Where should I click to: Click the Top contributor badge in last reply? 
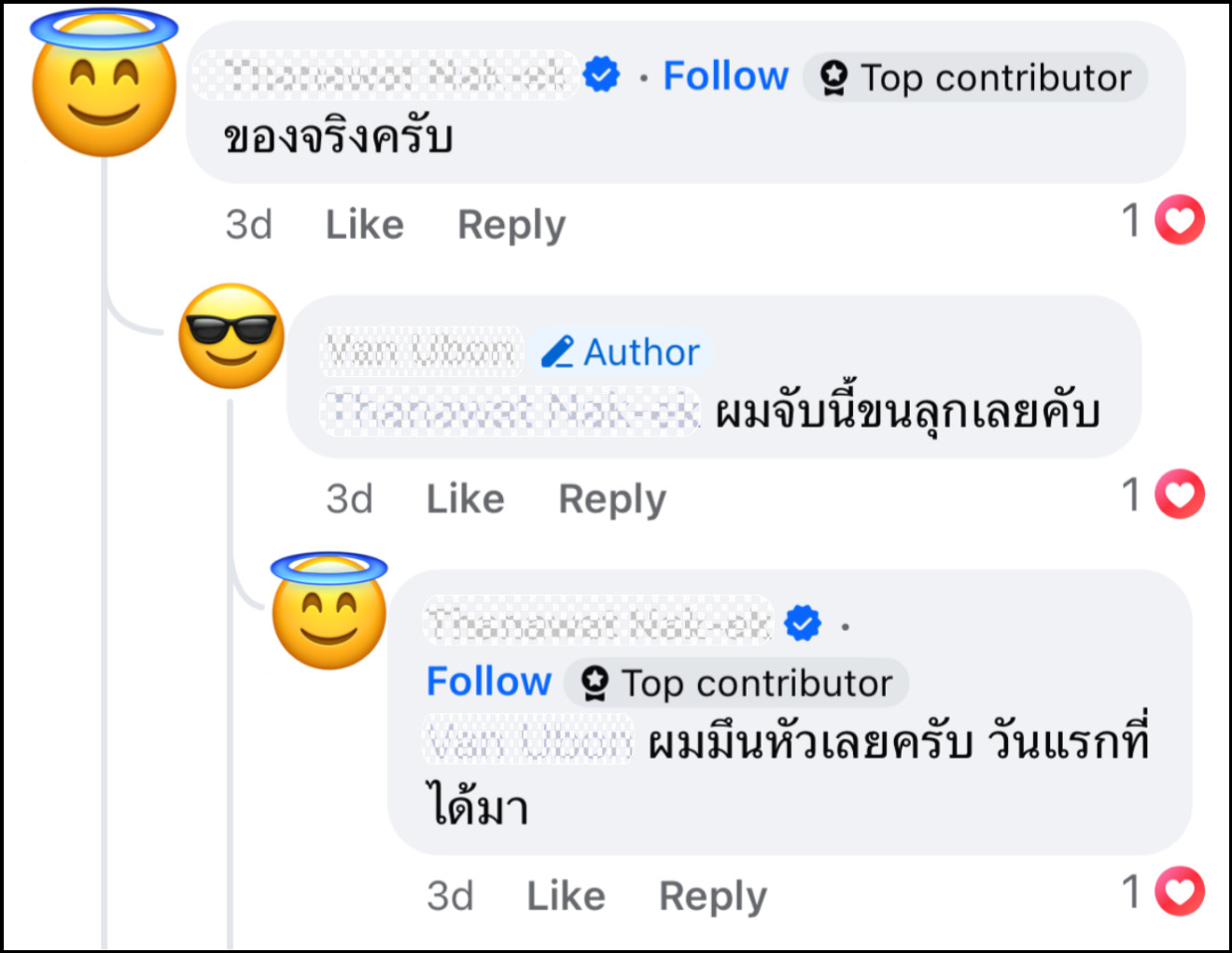point(737,683)
